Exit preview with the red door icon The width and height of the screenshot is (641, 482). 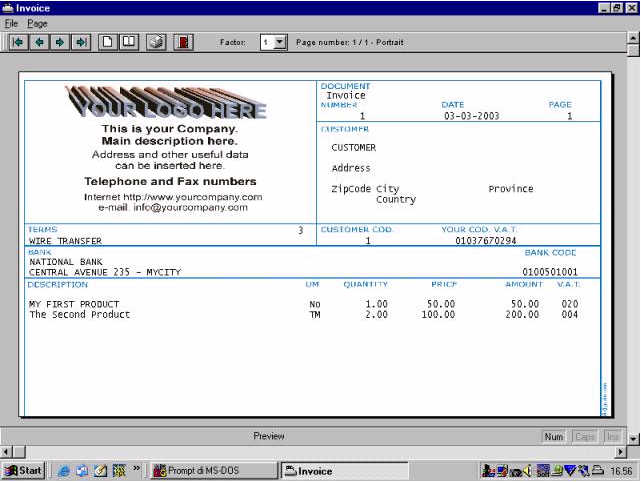[183, 42]
